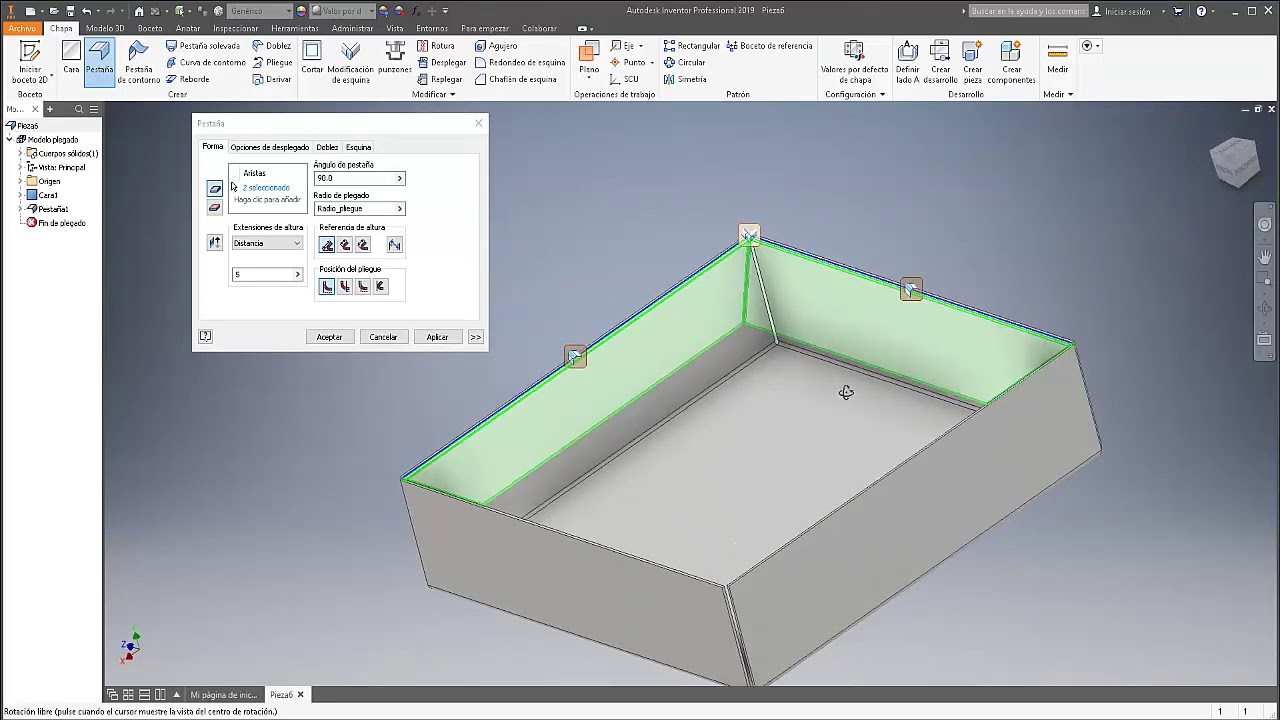The image size is (1280, 720).
Task: Select the Desplegar unfold tool
Action: (x=441, y=62)
